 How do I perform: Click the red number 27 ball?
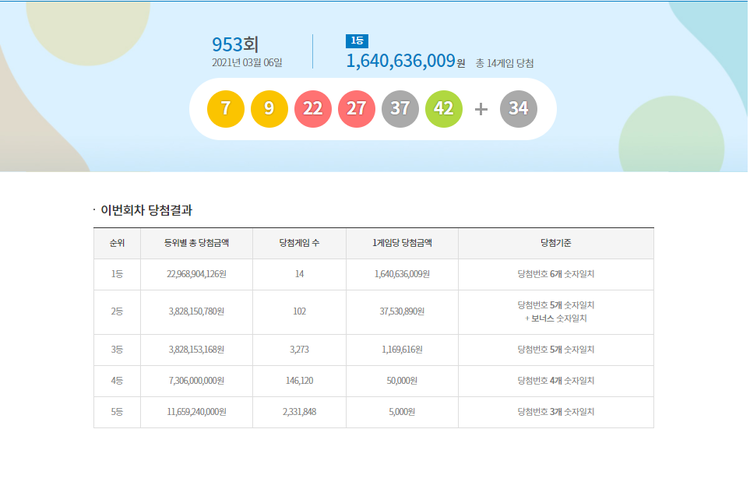point(356,109)
